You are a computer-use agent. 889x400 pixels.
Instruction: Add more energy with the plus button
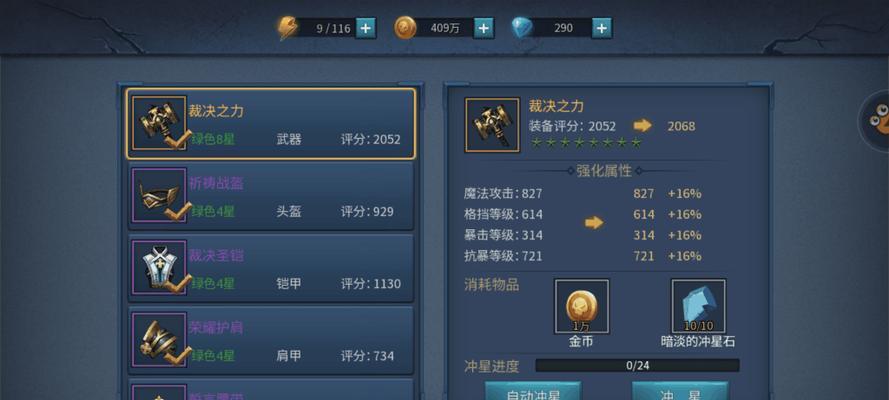tap(366, 28)
